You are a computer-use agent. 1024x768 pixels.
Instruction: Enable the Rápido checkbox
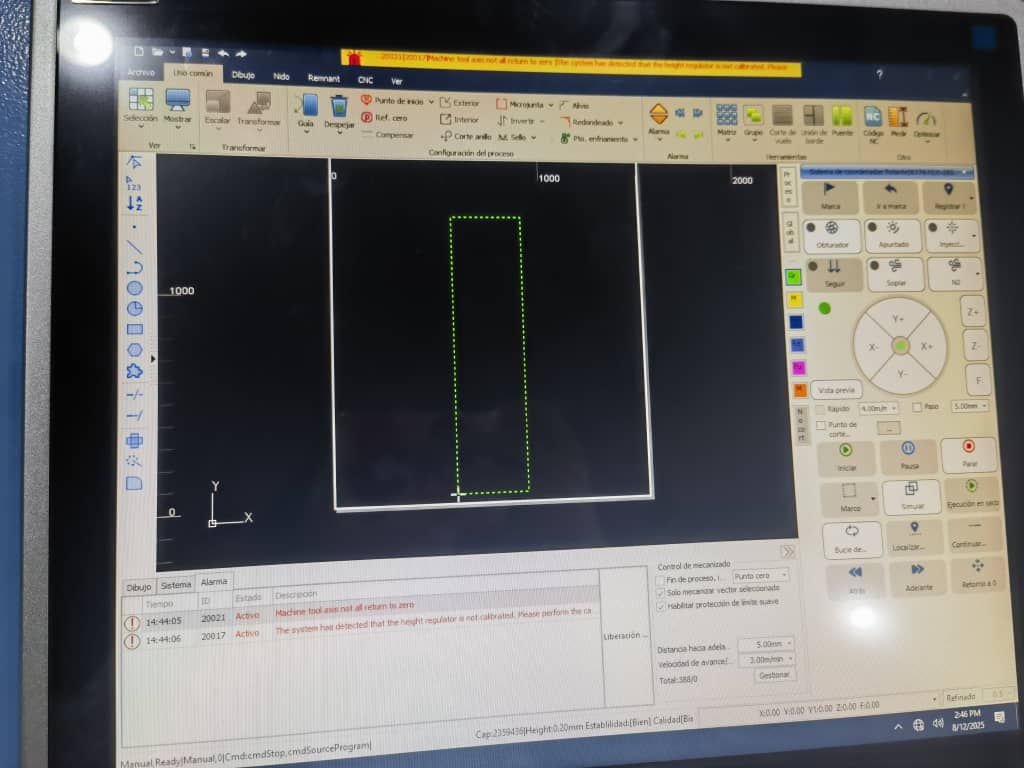pos(820,408)
